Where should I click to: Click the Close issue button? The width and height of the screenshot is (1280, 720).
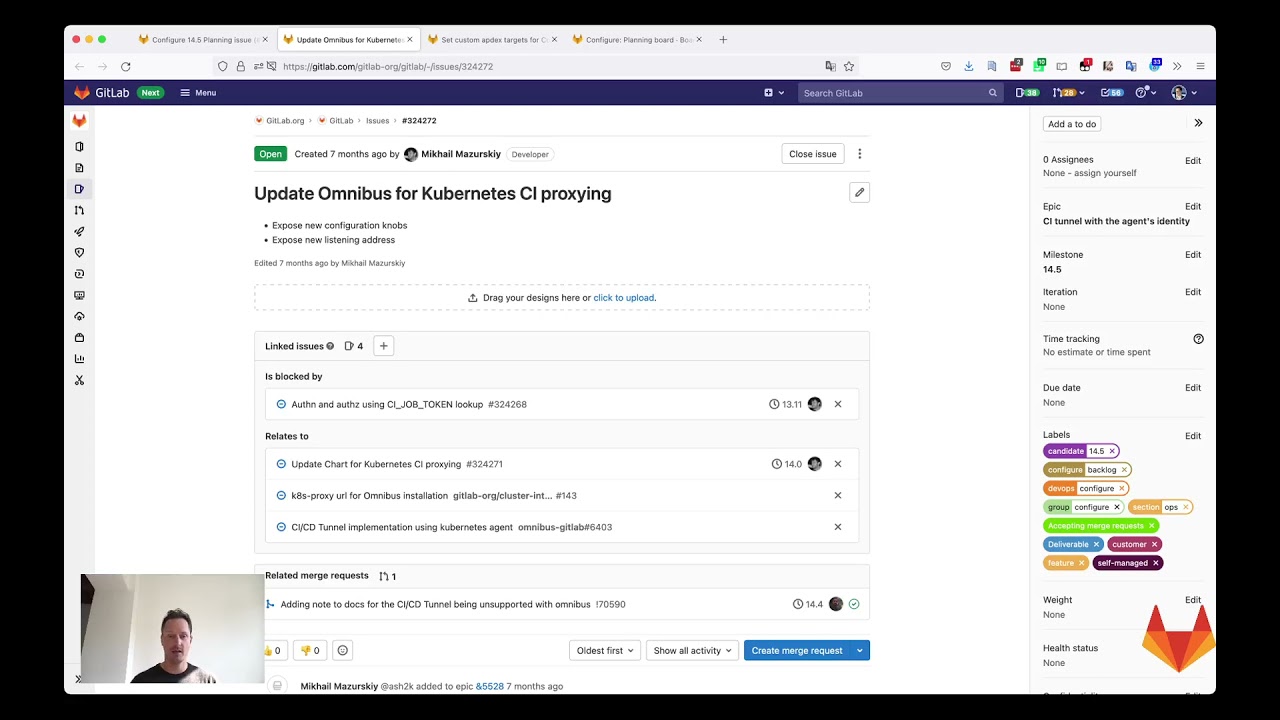point(812,154)
